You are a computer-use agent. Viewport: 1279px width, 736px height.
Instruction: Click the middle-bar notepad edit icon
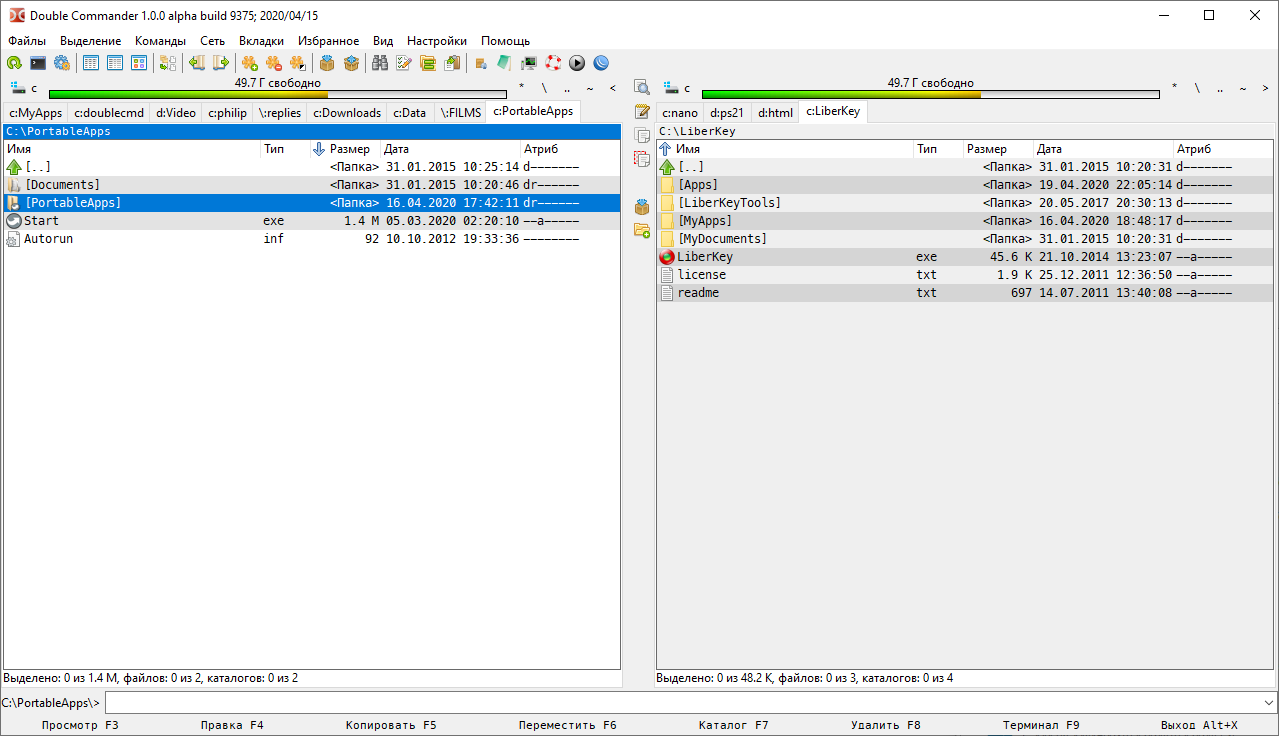[x=642, y=111]
